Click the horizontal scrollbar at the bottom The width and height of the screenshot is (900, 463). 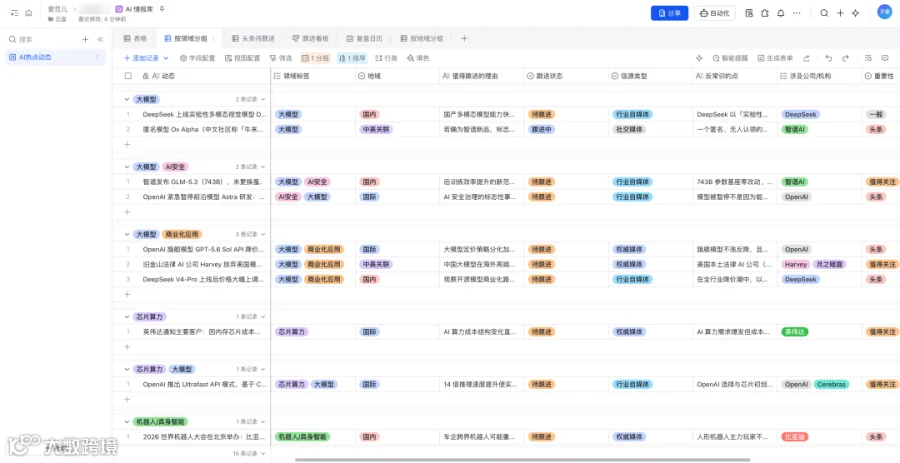(x=522, y=460)
